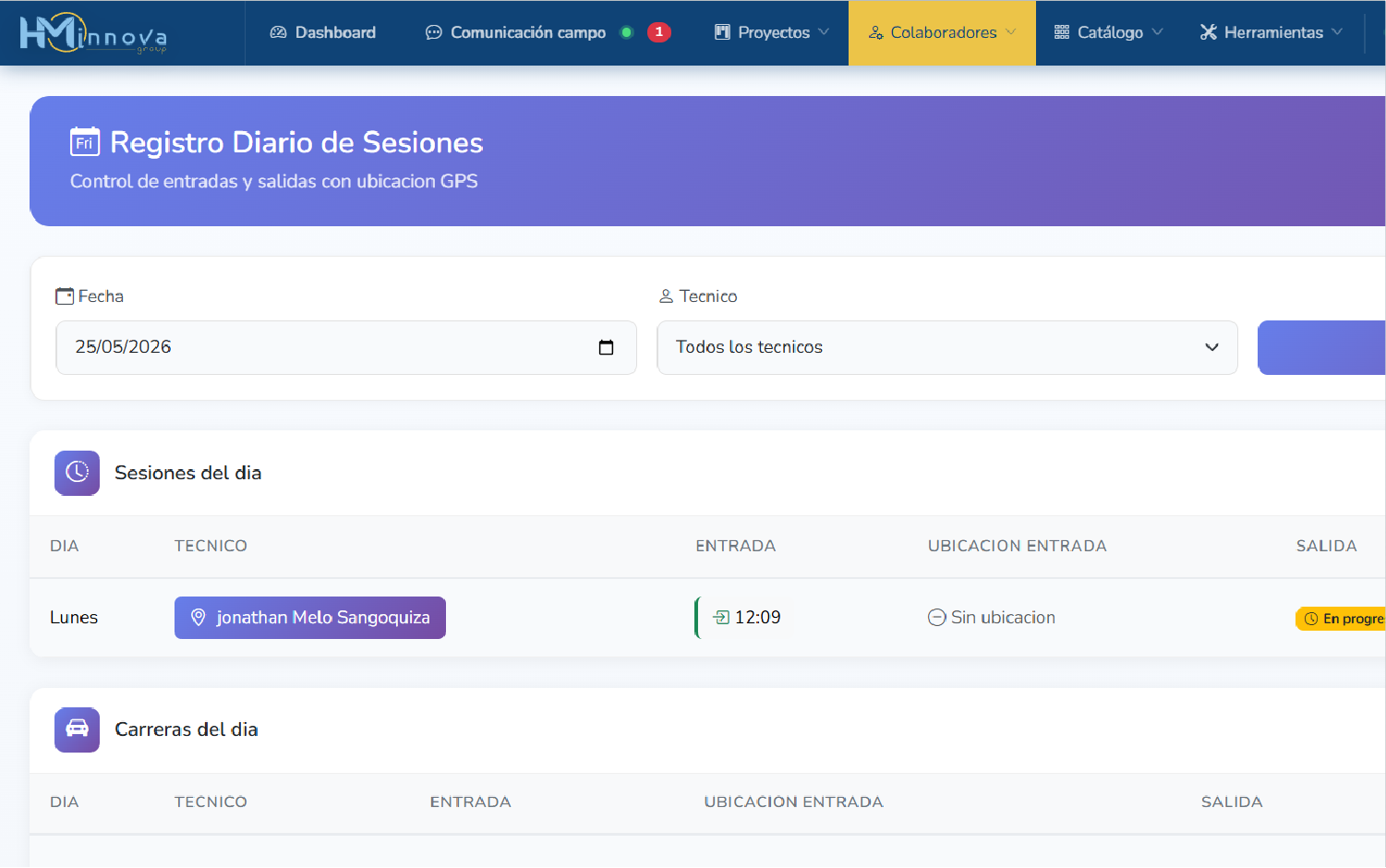Viewport: 1386px width, 868px height.
Task: Click the chat bubble icon in navbar
Action: coord(433,32)
